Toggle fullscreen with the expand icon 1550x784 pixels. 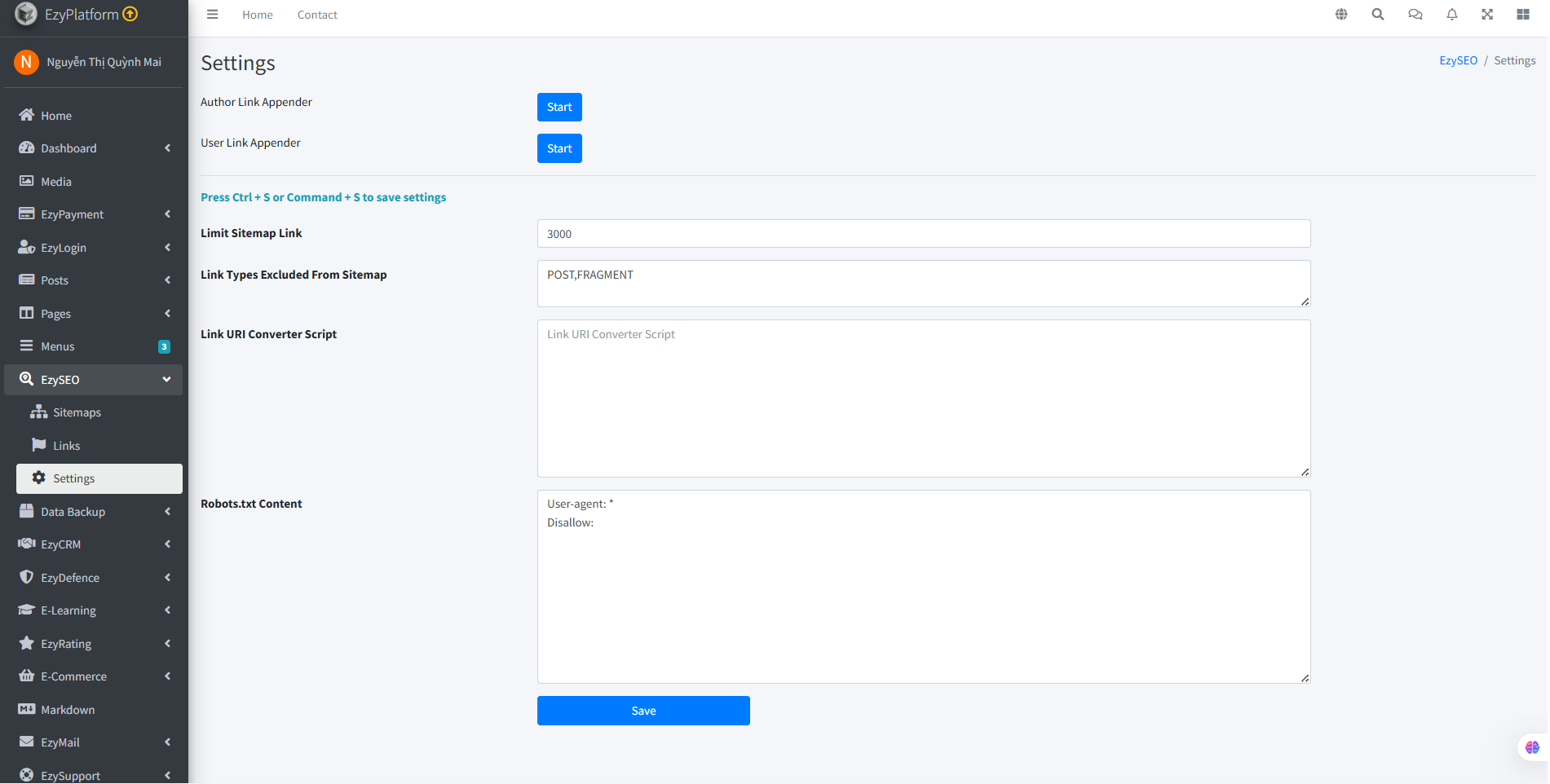click(x=1487, y=15)
